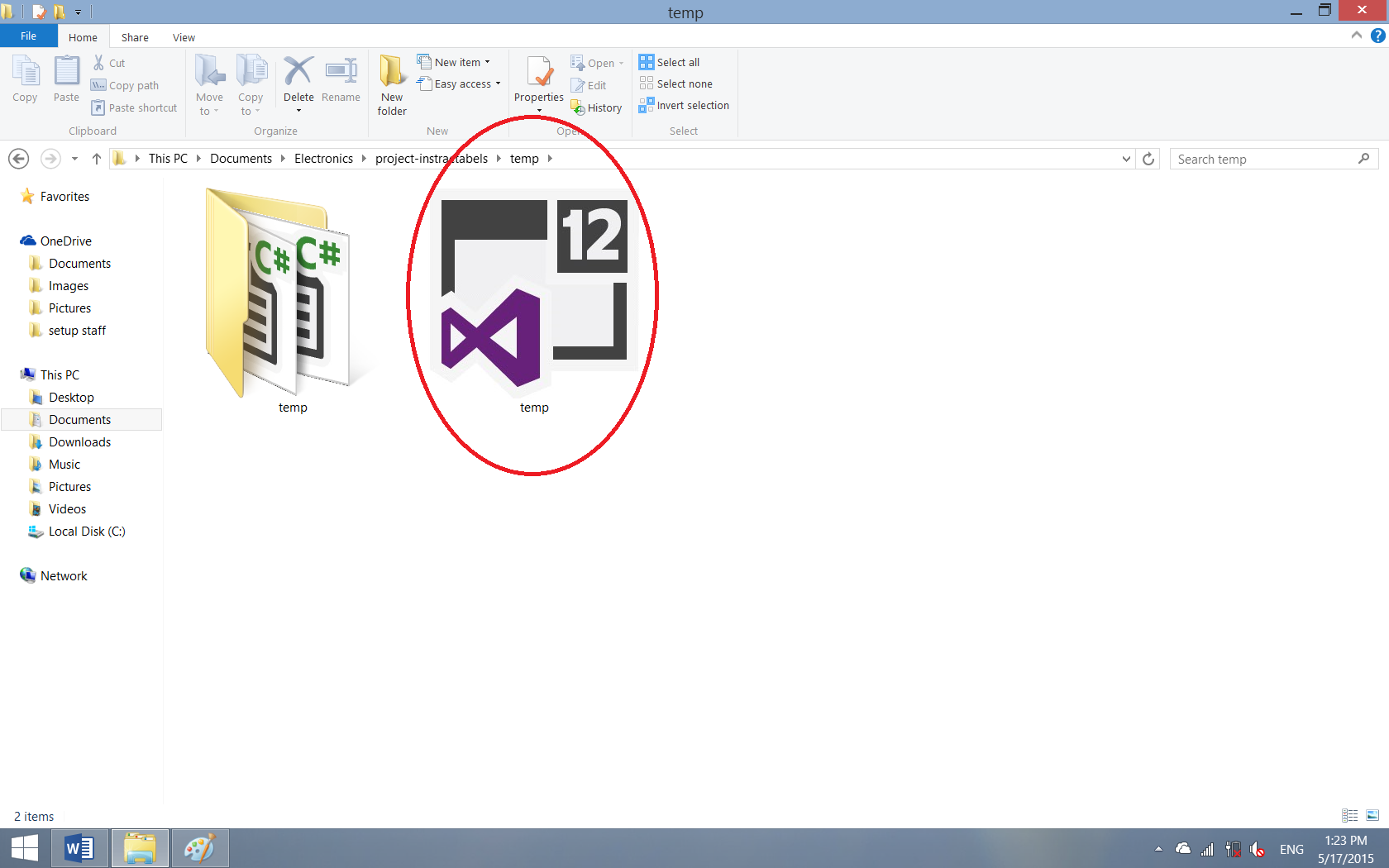Click Paste shortcut in the ribbon
The height and width of the screenshot is (868, 1389).
[134, 107]
